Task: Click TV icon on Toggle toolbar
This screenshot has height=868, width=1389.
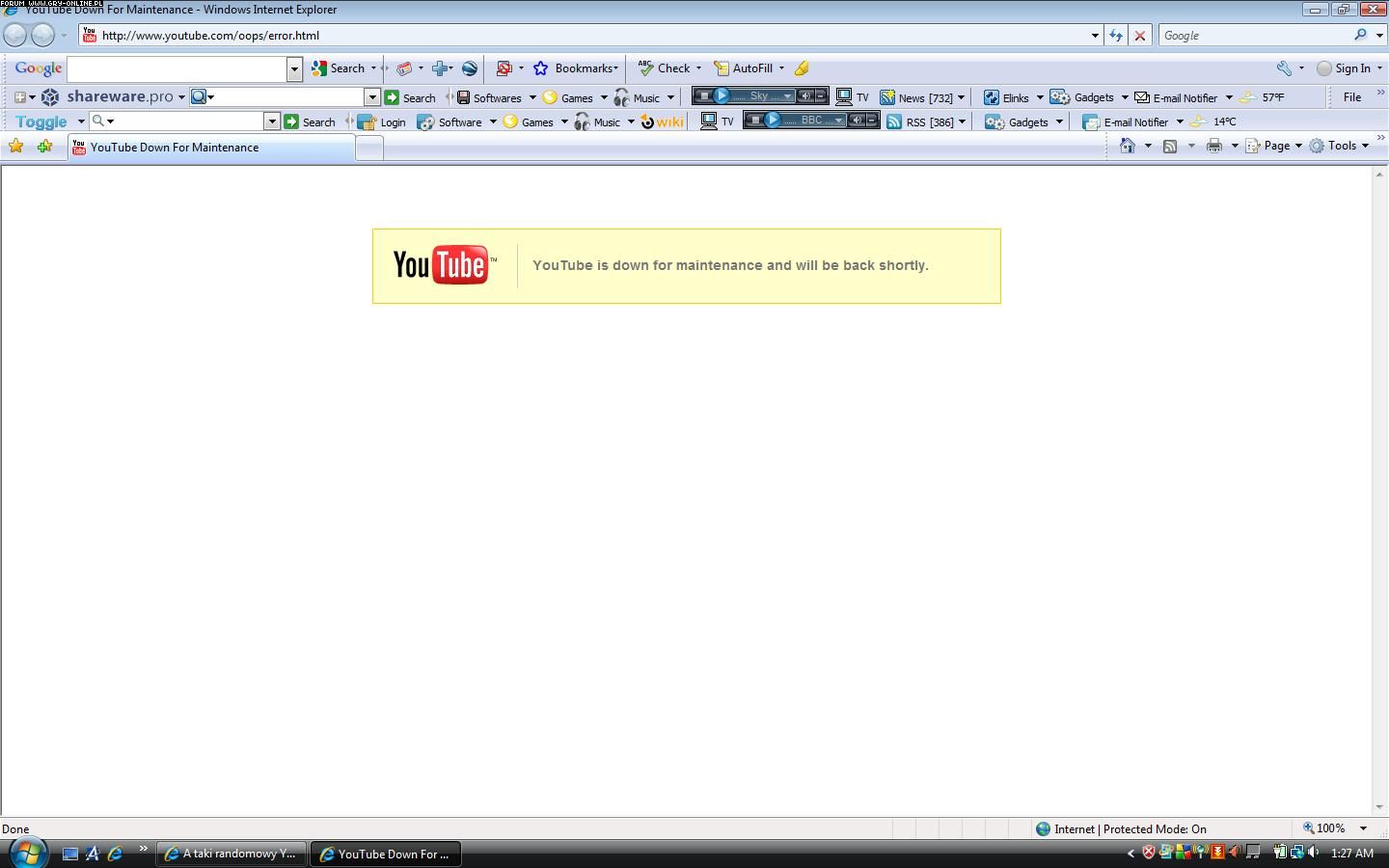Action: click(x=718, y=122)
